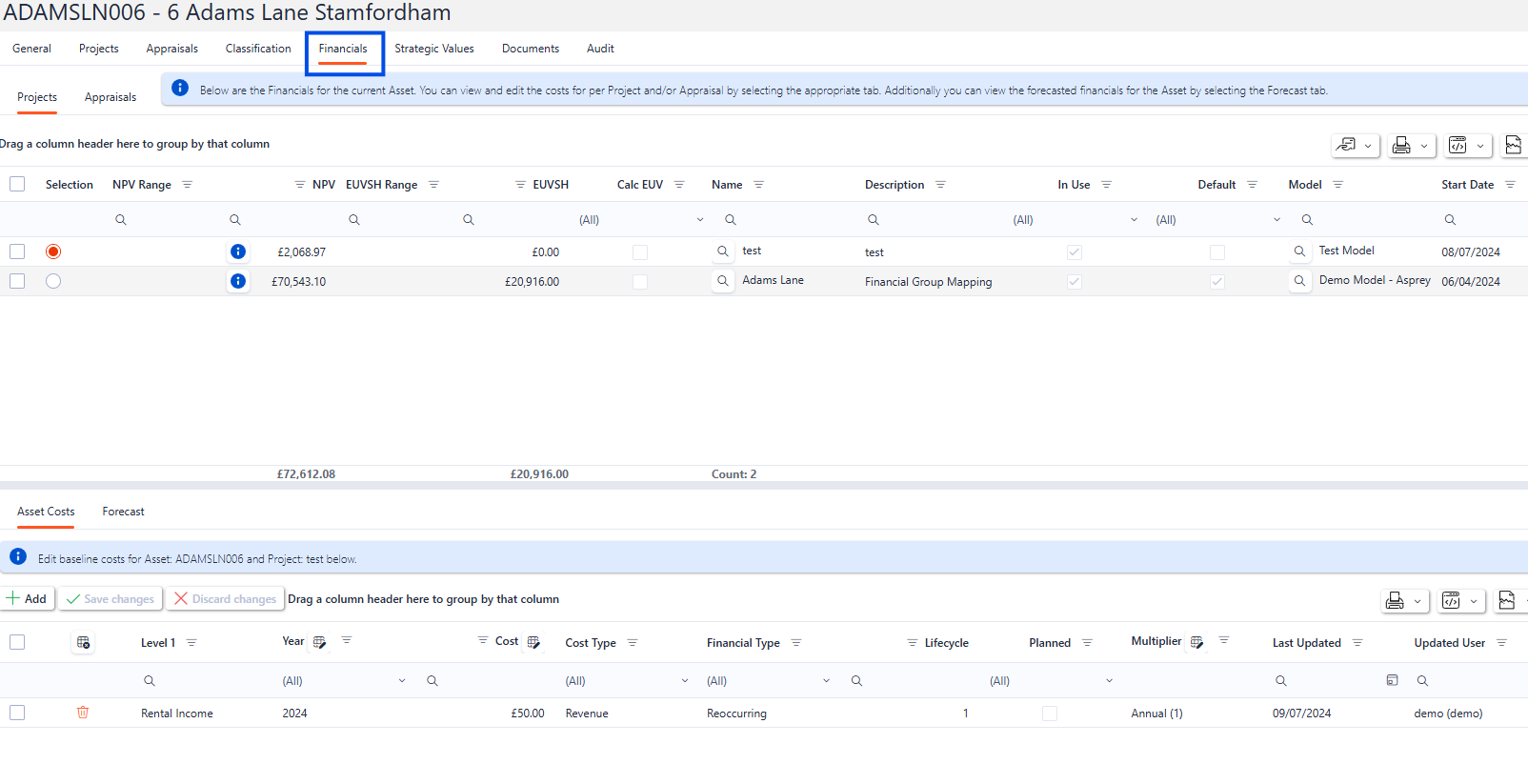Delete the Rental Income cost row
1528x784 pixels.
[x=83, y=713]
